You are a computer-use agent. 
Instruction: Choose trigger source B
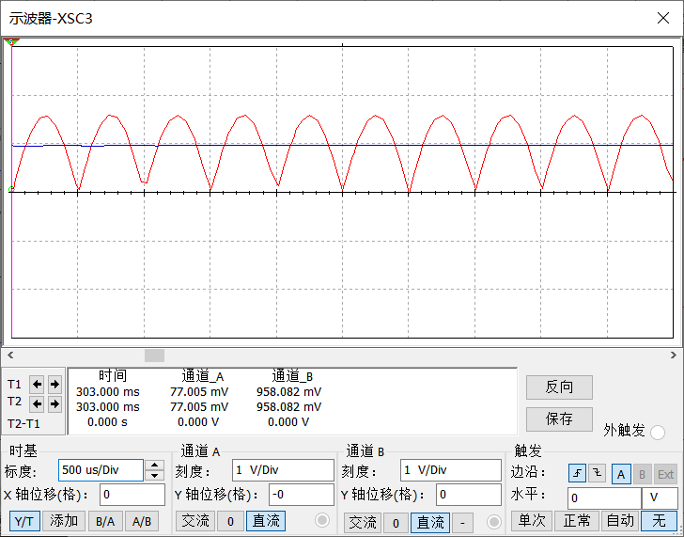click(642, 474)
